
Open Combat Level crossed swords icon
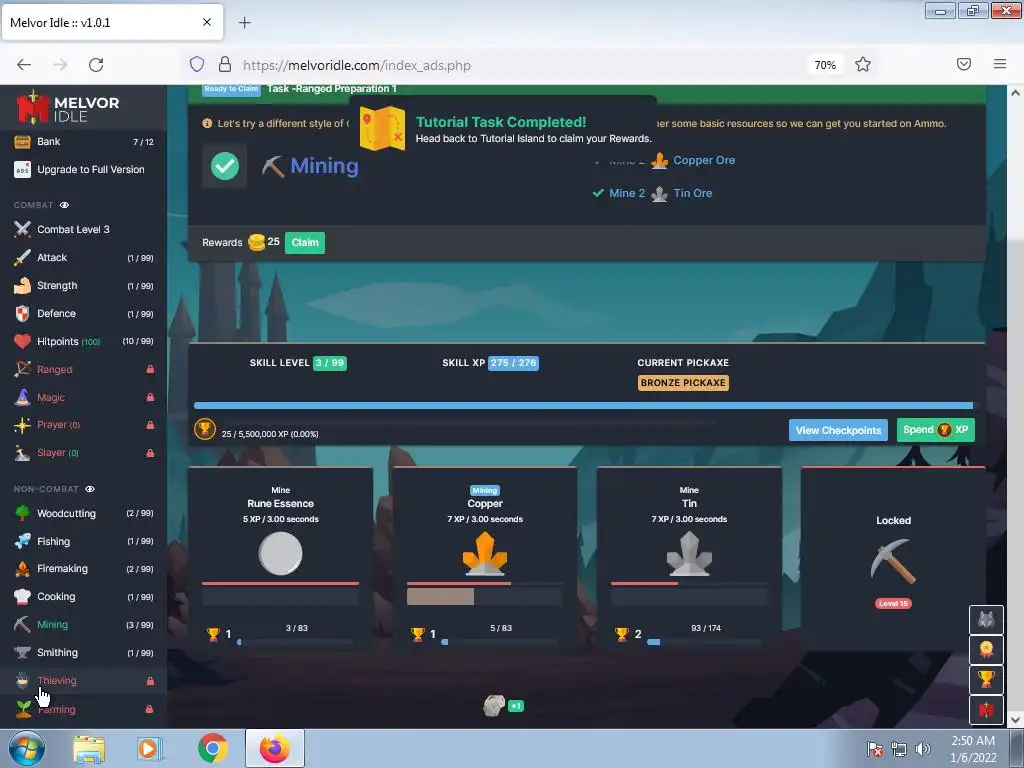click(22, 229)
